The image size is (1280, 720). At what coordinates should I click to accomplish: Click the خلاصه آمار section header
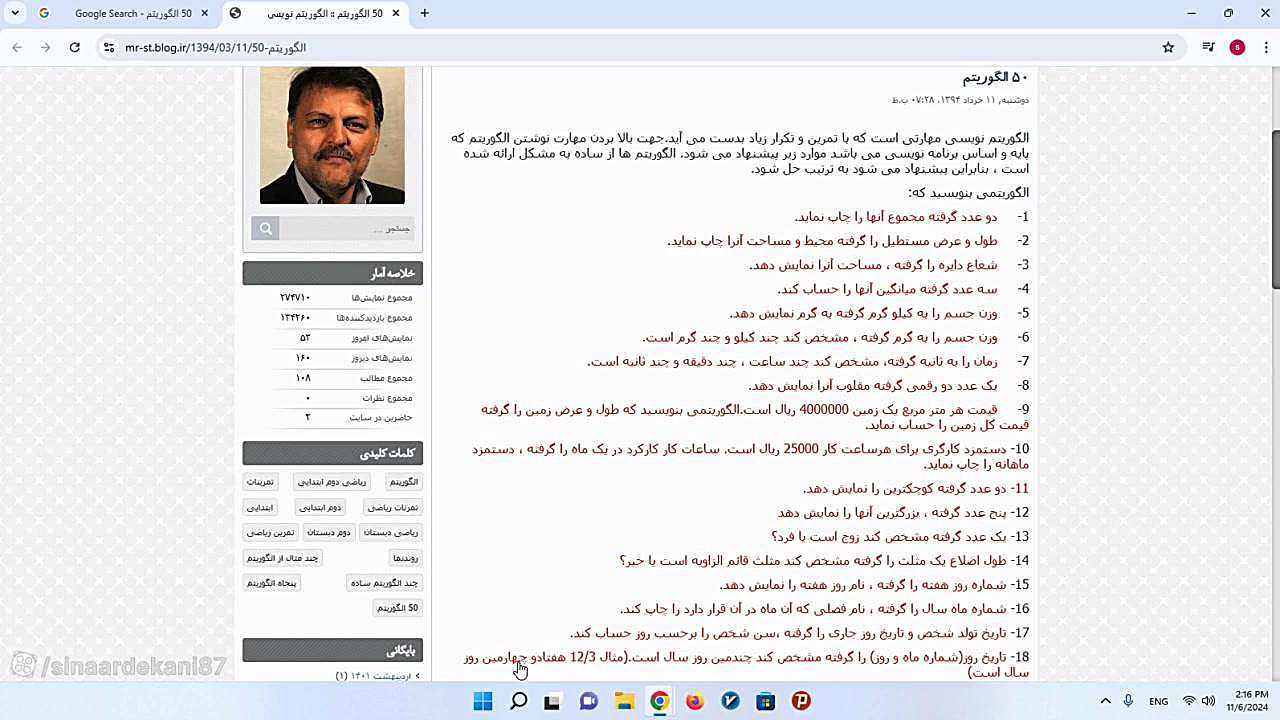pyautogui.click(x=333, y=273)
